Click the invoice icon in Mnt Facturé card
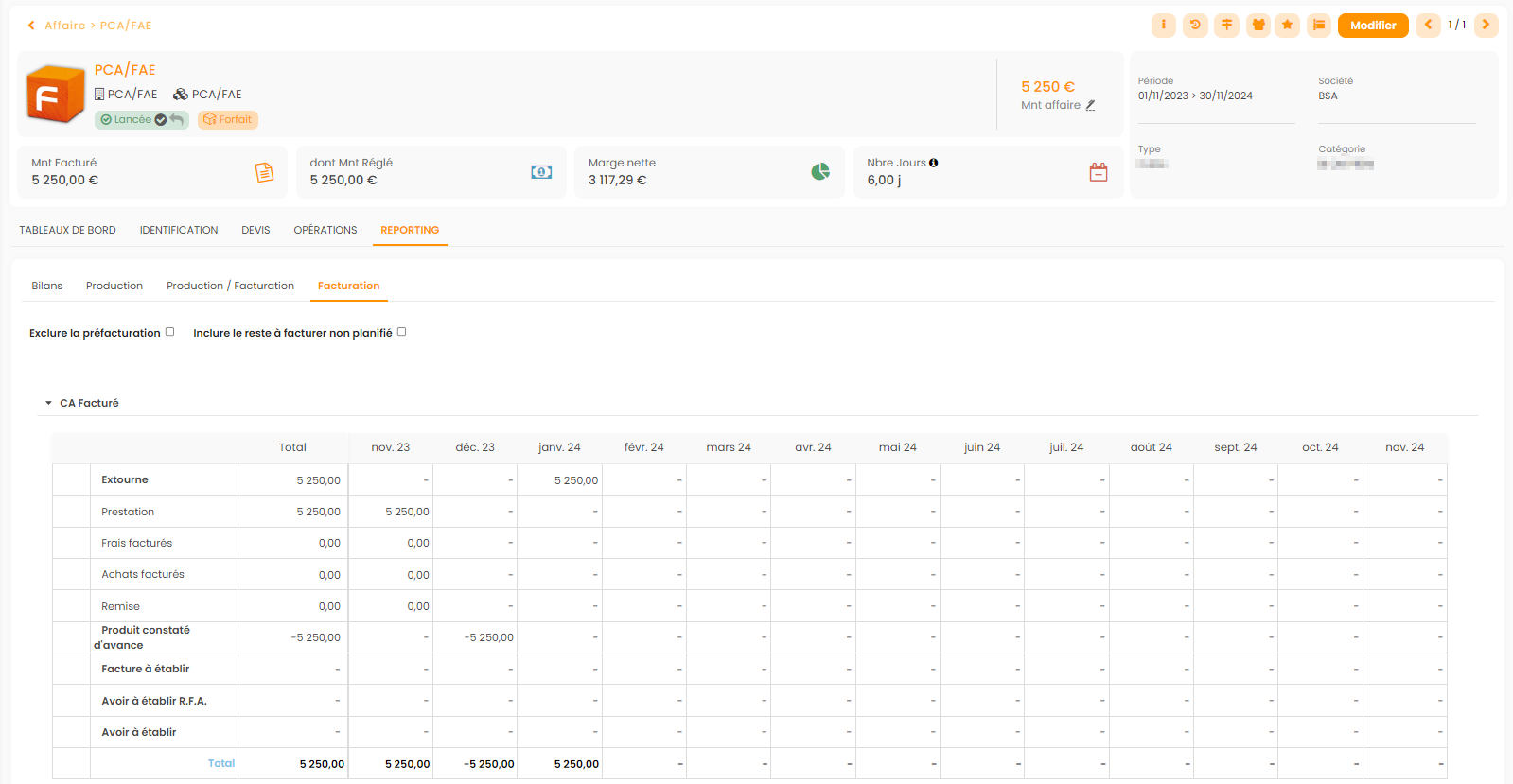This screenshot has height=784, width=1513. tap(264, 172)
